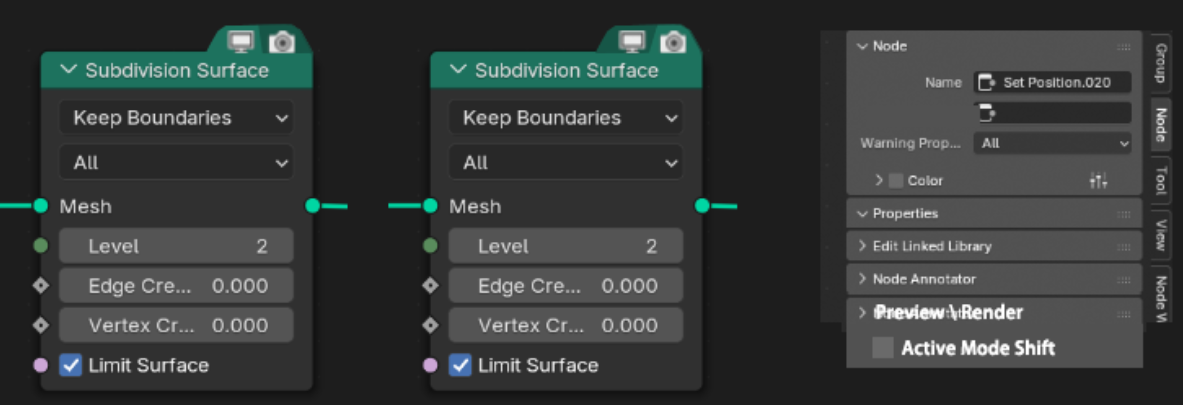Click the node Color swatch box
The width and height of the screenshot is (1183, 405).
(x=896, y=181)
